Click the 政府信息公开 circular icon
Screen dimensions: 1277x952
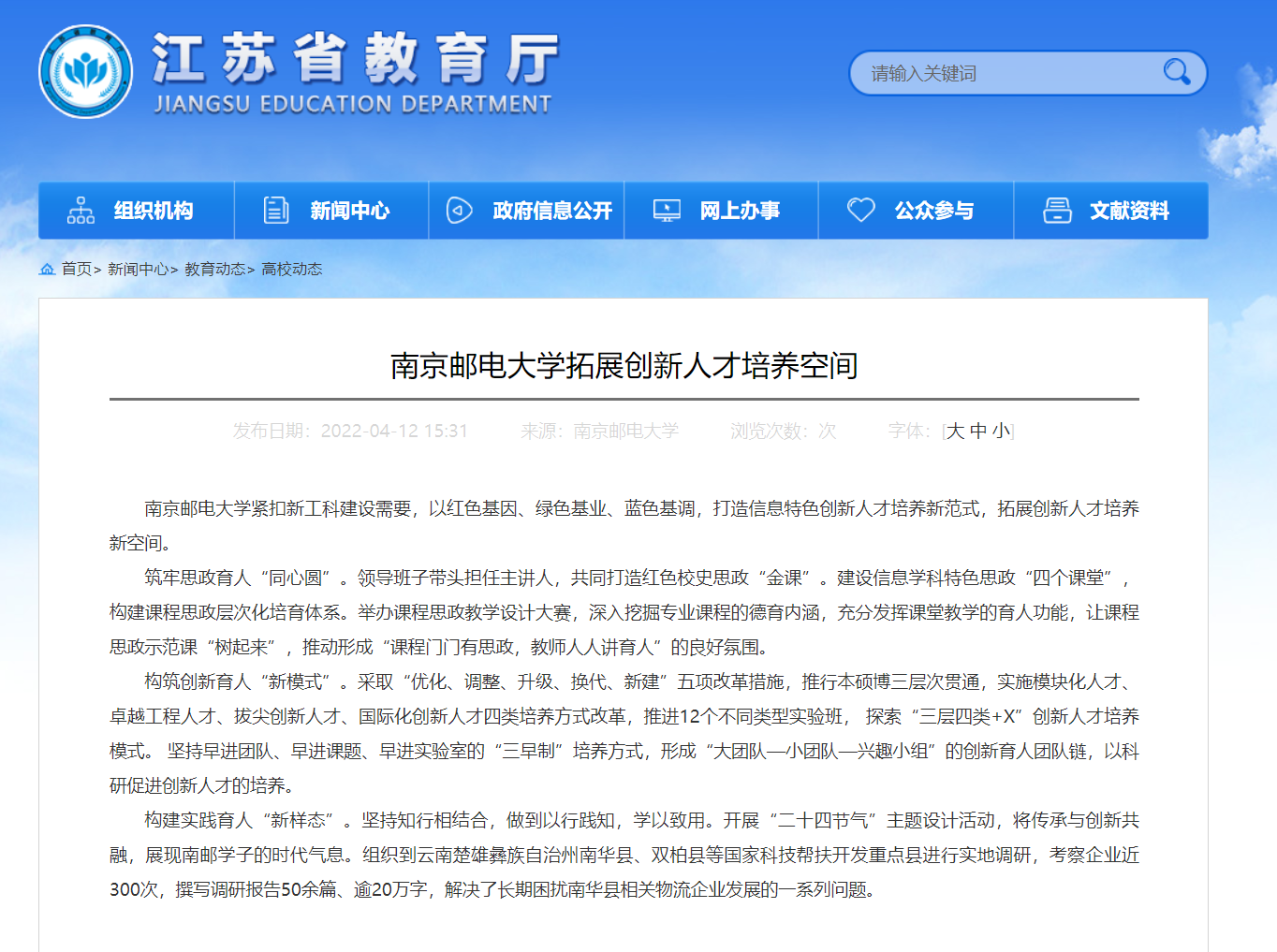tap(459, 211)
